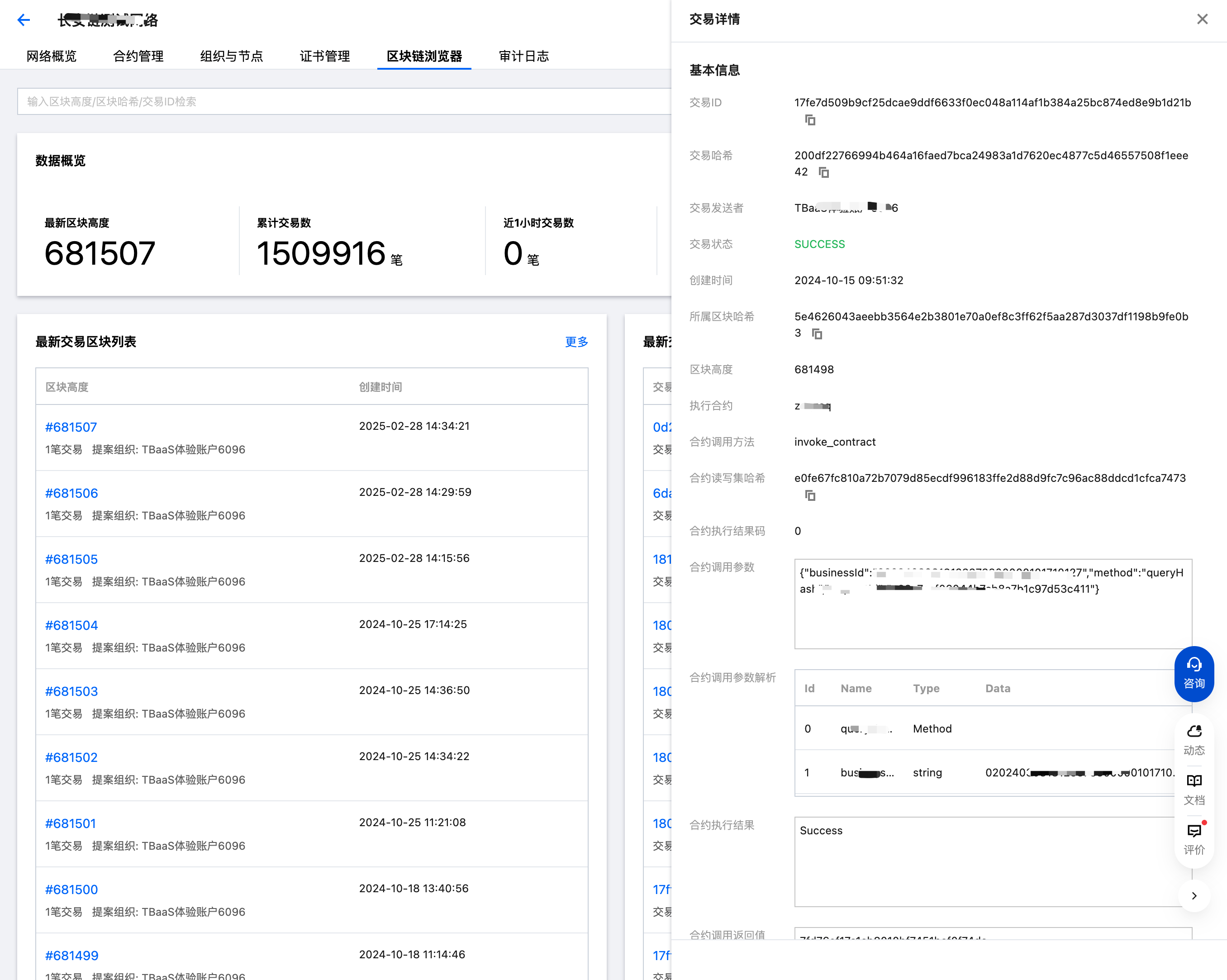The width and height of the screenshot is (1227, 980).
Task: Open the 动态 updates icon
Action: click(1194, 740)
